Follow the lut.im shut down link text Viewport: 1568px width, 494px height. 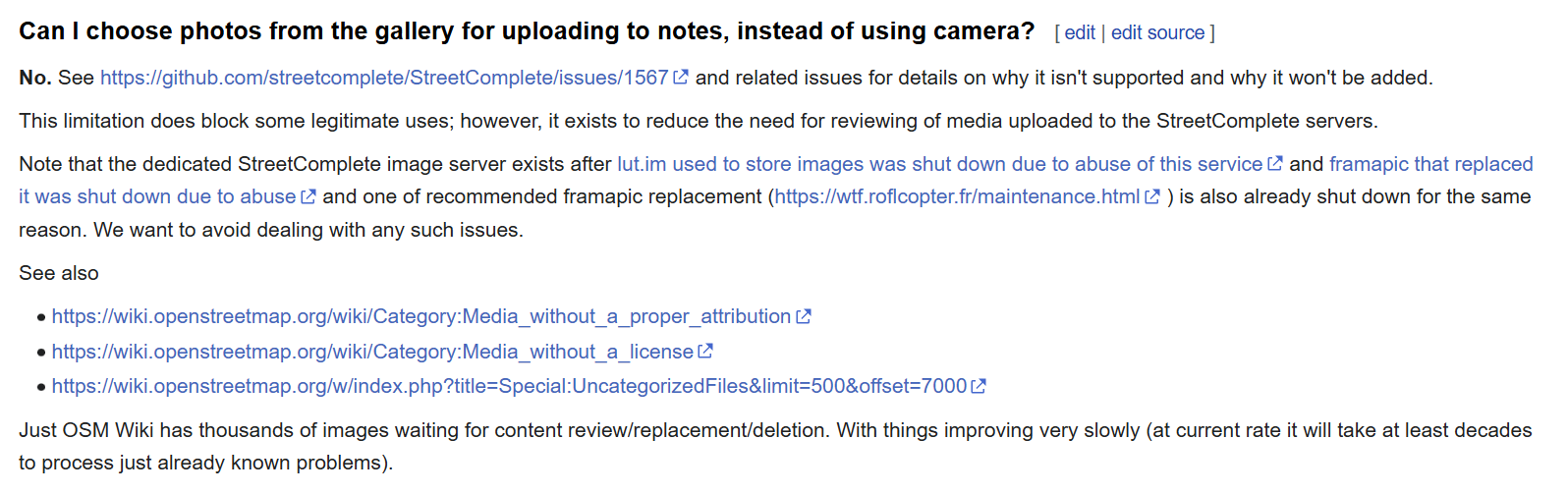[939, 164]
